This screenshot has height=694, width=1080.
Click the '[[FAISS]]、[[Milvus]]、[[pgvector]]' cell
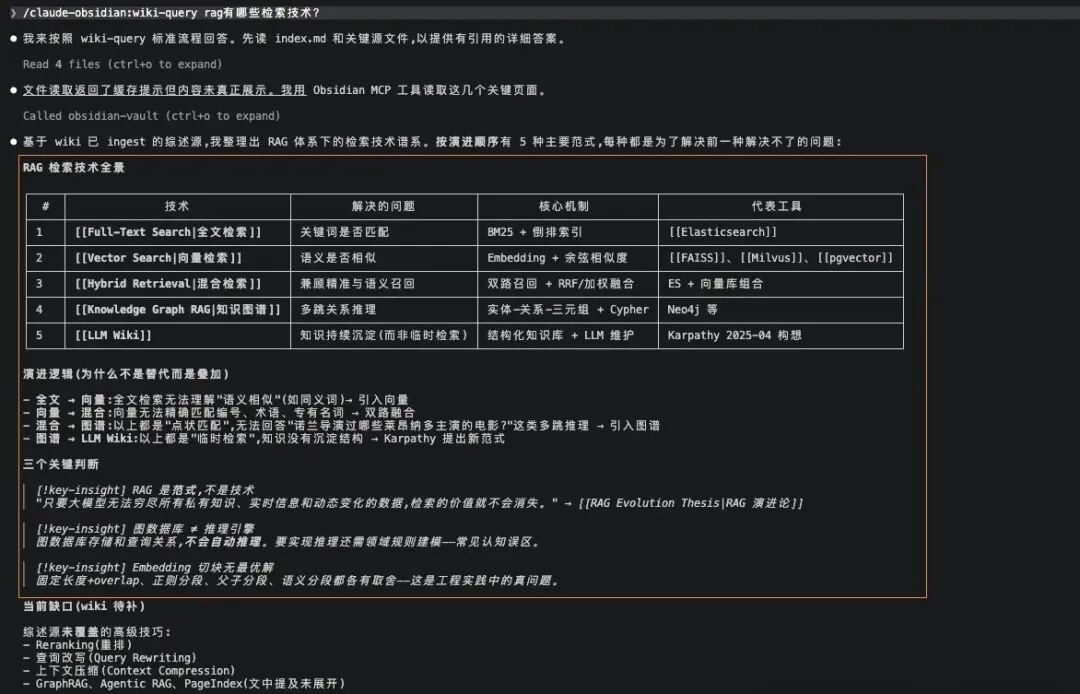pyautogui.click(x=780, y=257)
